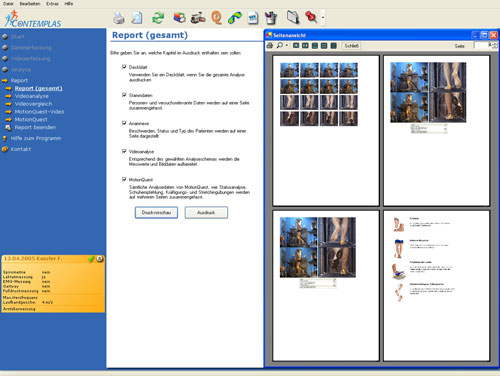Open Videovergleich in the sidebar
500x376 pixels.
(33, 104)
